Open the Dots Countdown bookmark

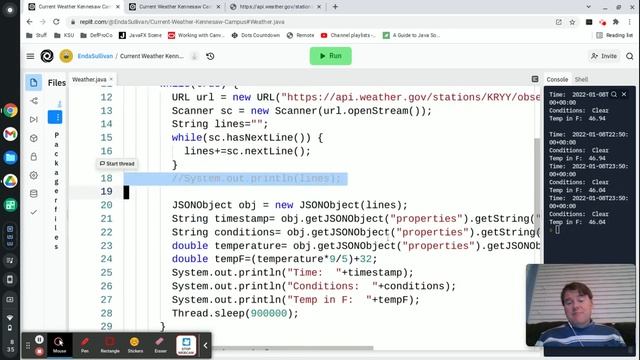tap(256, 36)
